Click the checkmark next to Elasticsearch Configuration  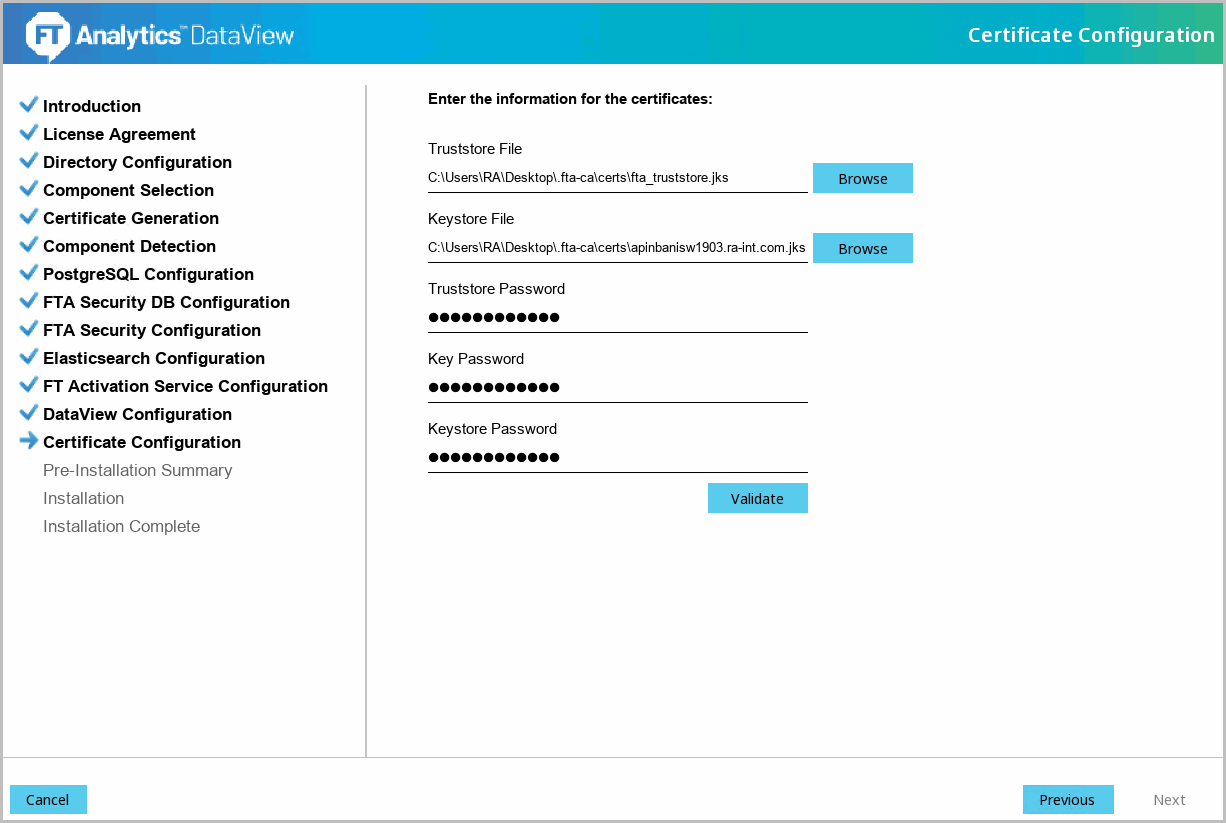(29, 357)
